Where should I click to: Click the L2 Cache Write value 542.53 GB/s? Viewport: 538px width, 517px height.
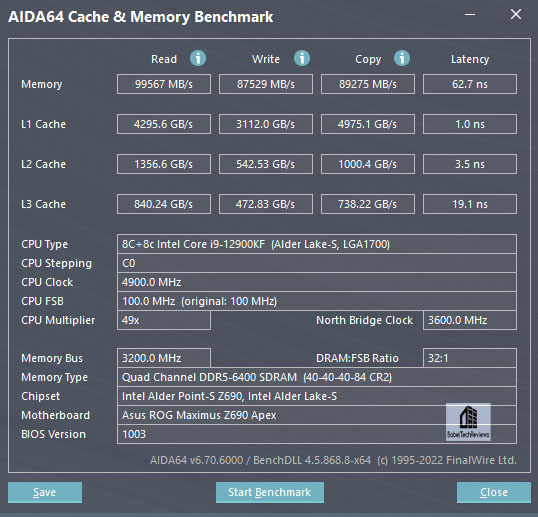tap(266, 164)
